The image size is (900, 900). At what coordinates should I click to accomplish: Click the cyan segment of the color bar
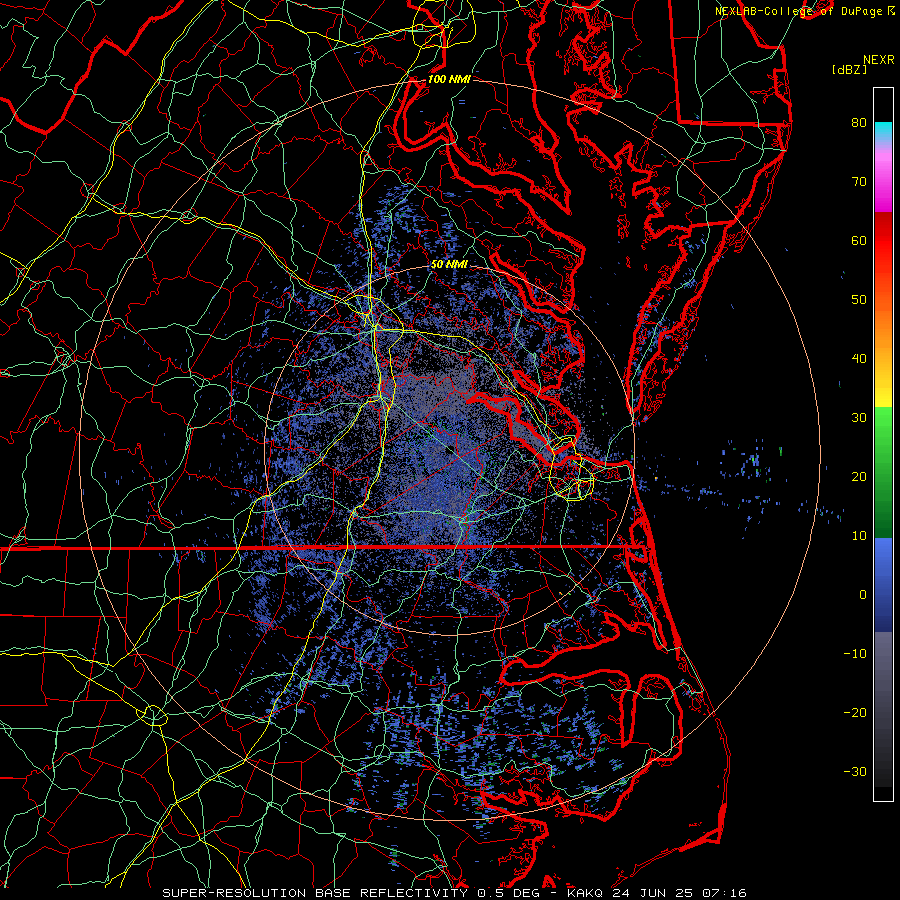click(x=883, y=131)
